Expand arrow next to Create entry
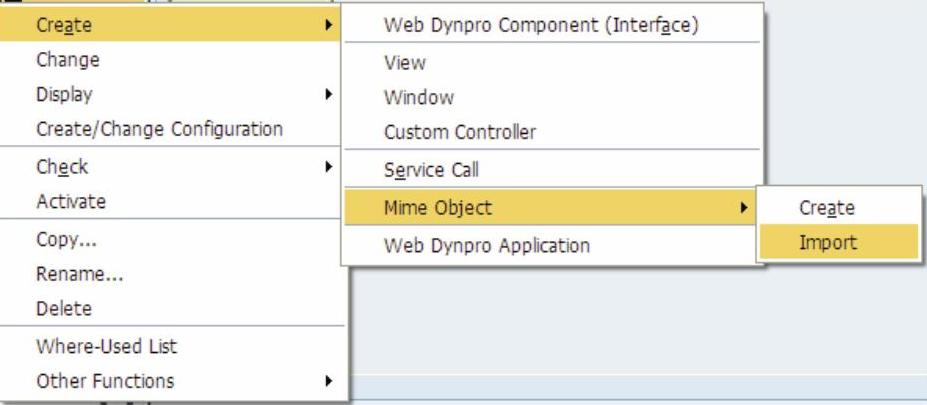Image resolution: width=927 pixels, height=405 pixels. (x=328, y=25)
